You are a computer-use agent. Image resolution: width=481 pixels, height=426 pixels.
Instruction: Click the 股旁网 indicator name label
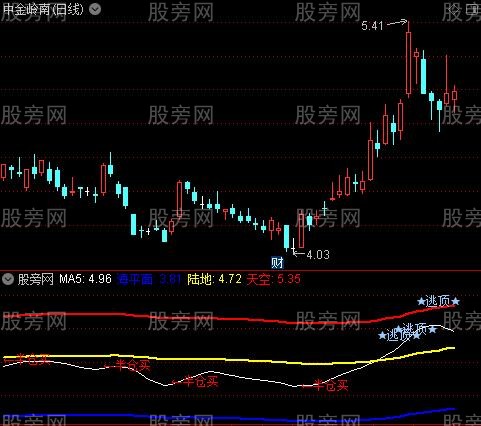(x=36, y=279)
